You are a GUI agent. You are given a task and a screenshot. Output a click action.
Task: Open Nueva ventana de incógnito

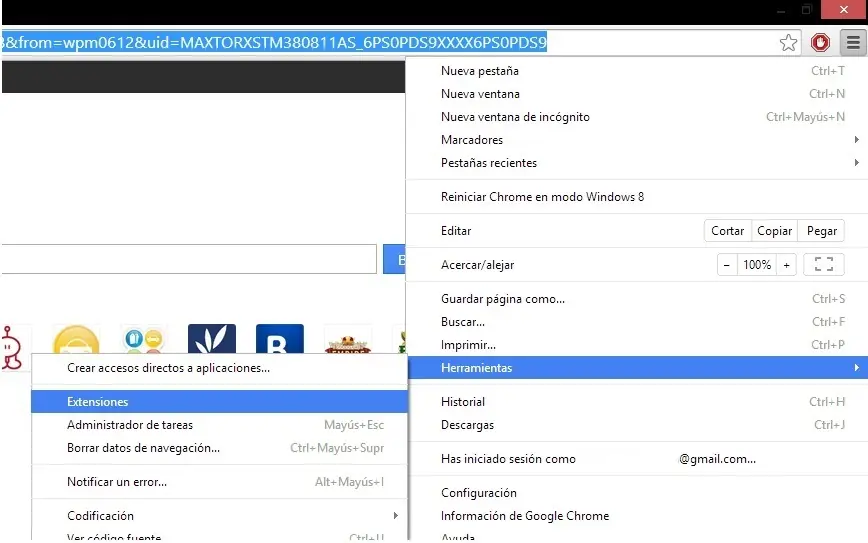[x=637, y=117]
